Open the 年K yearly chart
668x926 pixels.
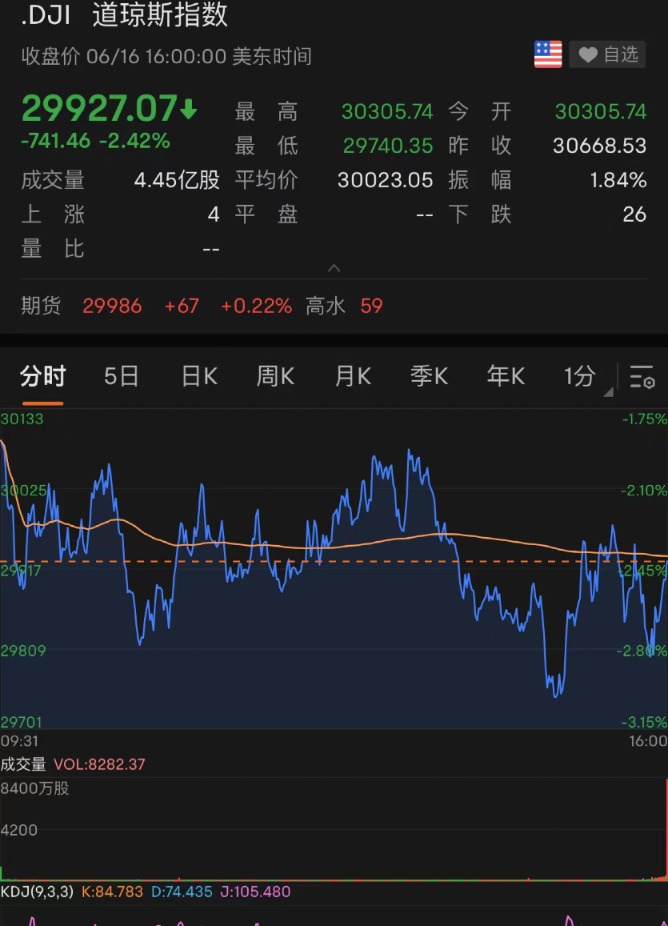pyautogui.click(x=505, y=376)
